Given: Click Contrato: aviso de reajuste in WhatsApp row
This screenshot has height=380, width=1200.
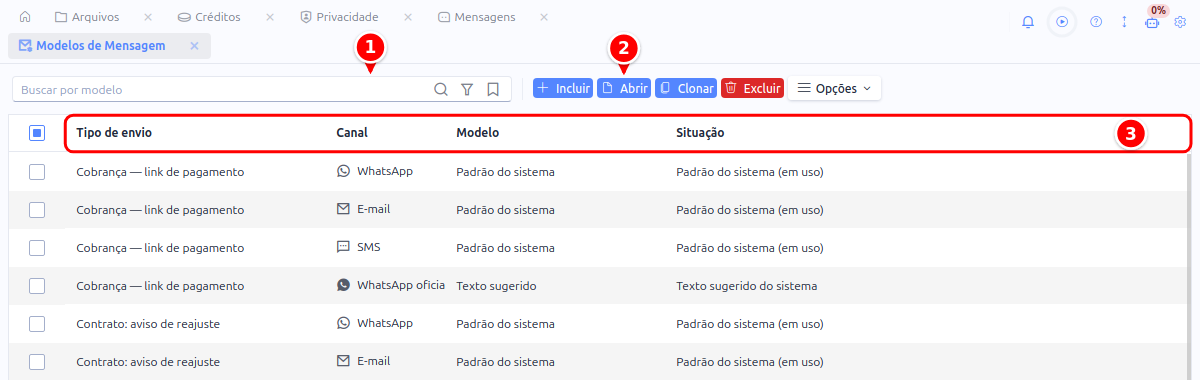Looking at the screenshot, I should 148,324.
